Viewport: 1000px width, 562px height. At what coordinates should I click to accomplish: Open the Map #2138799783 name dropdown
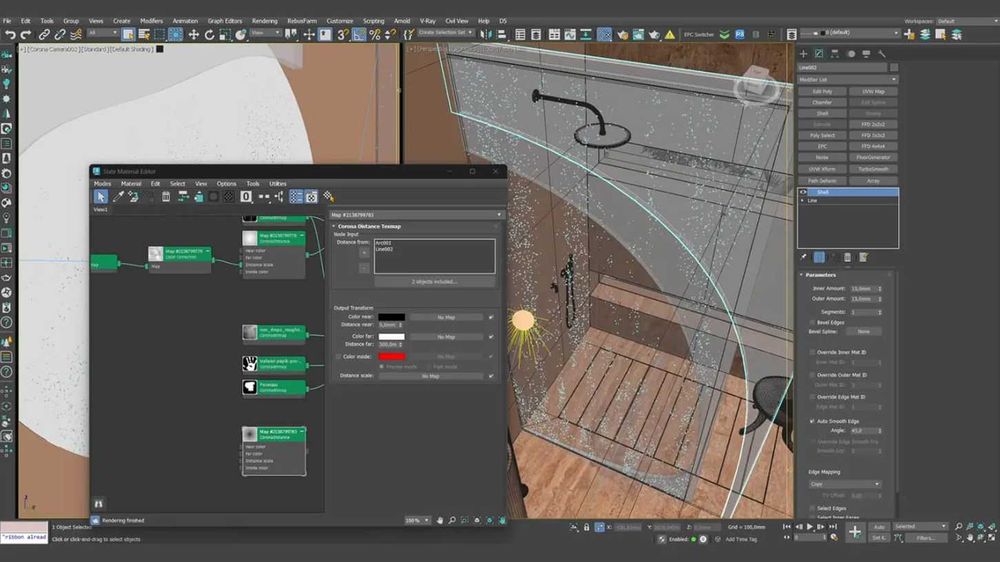(x=416, y=215)
